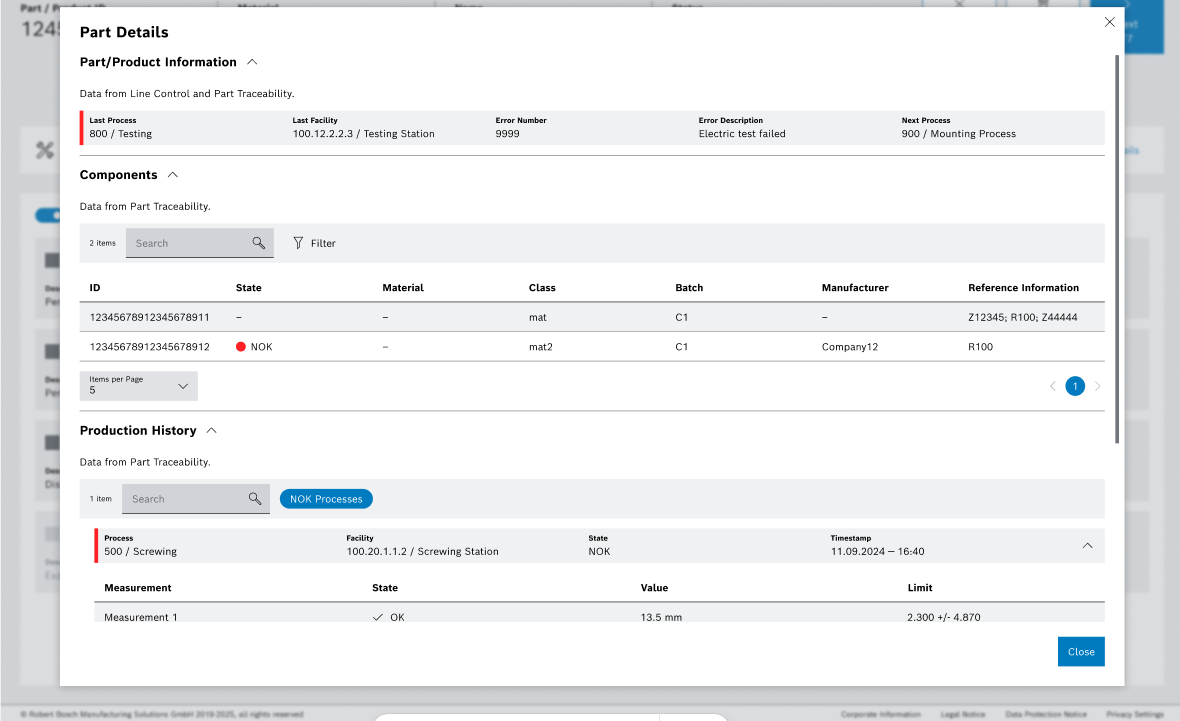Click the red NOK status indicator
Viewport: 1180px width, 721px height.
pyautogui.click(x=241, y=347)
